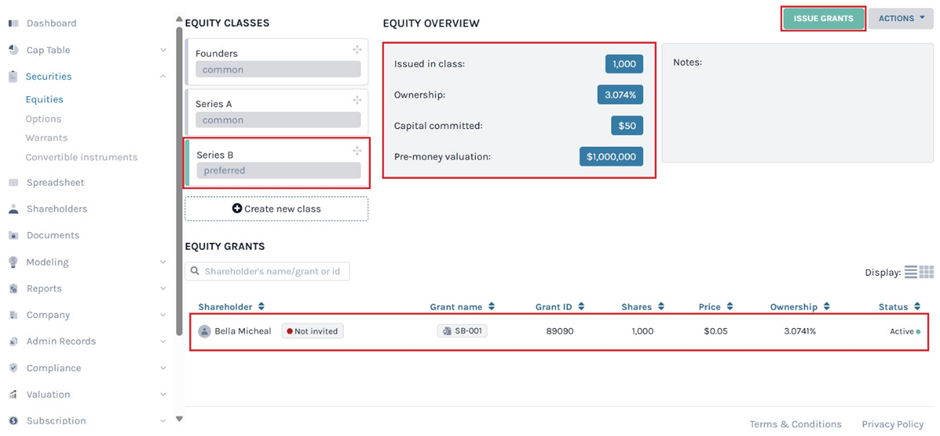Sort grants by Status column
940x436 pixels.
(899, 306)
